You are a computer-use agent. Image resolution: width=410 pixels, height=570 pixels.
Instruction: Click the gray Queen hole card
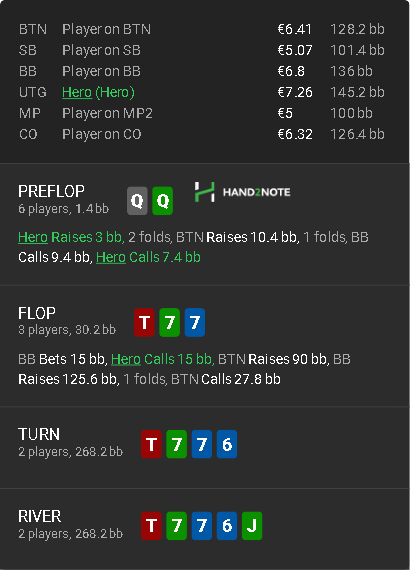coord(137,201)
